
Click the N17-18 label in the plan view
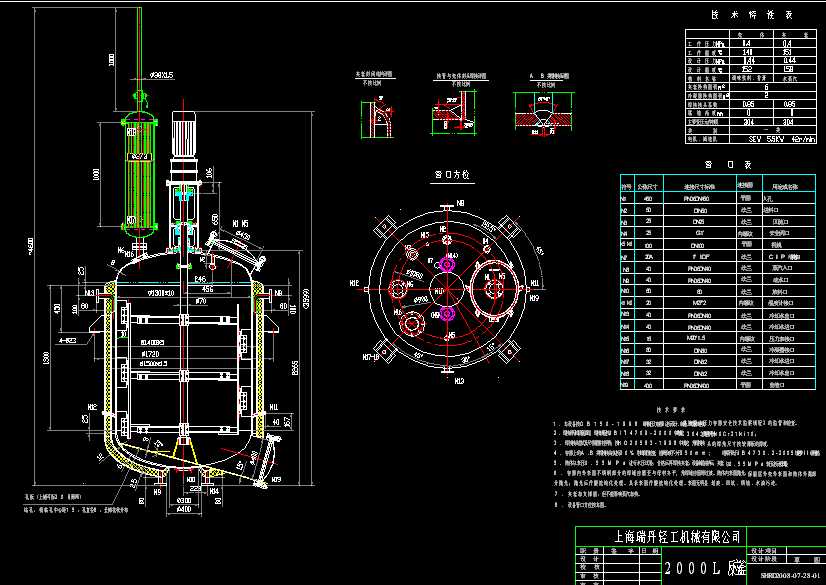click(x=371, y=358)
